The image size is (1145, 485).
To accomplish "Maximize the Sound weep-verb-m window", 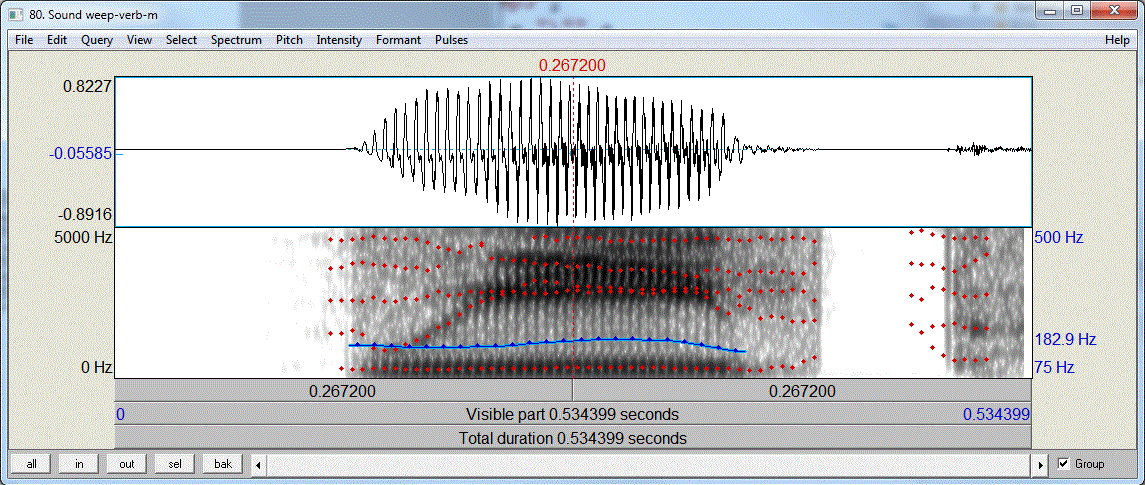I will pos(1076,9).
